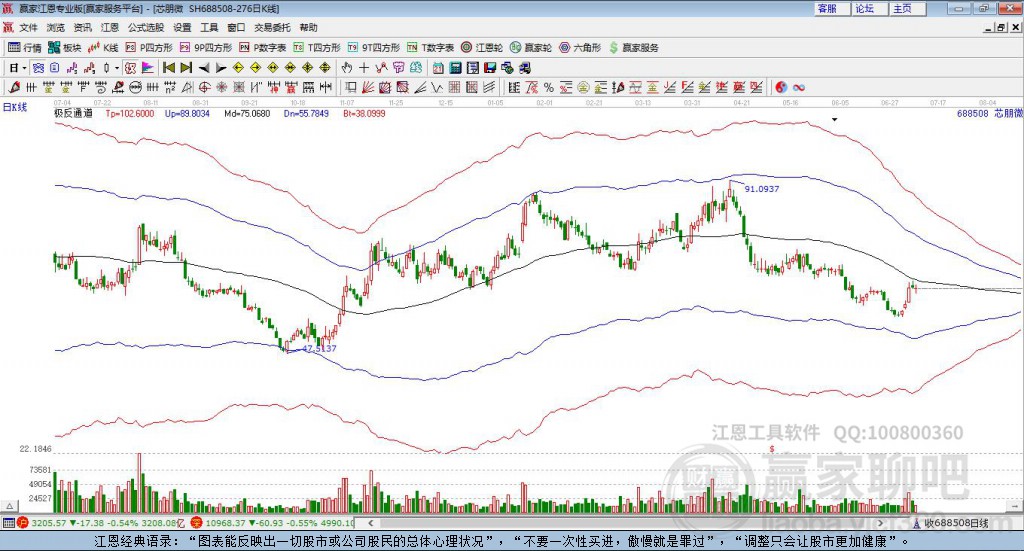Click the Tp=102.6000 value

tap(129, 114)
